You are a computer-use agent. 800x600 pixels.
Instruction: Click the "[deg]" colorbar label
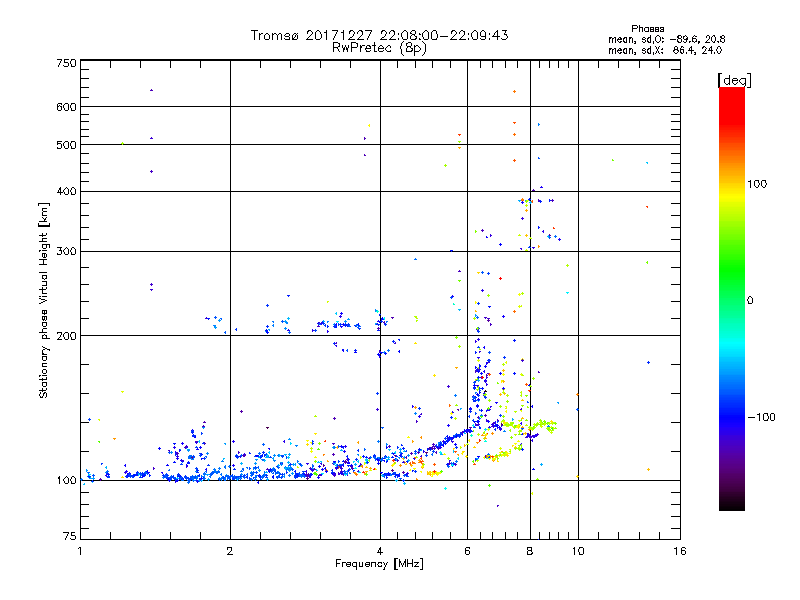point(734,80)
